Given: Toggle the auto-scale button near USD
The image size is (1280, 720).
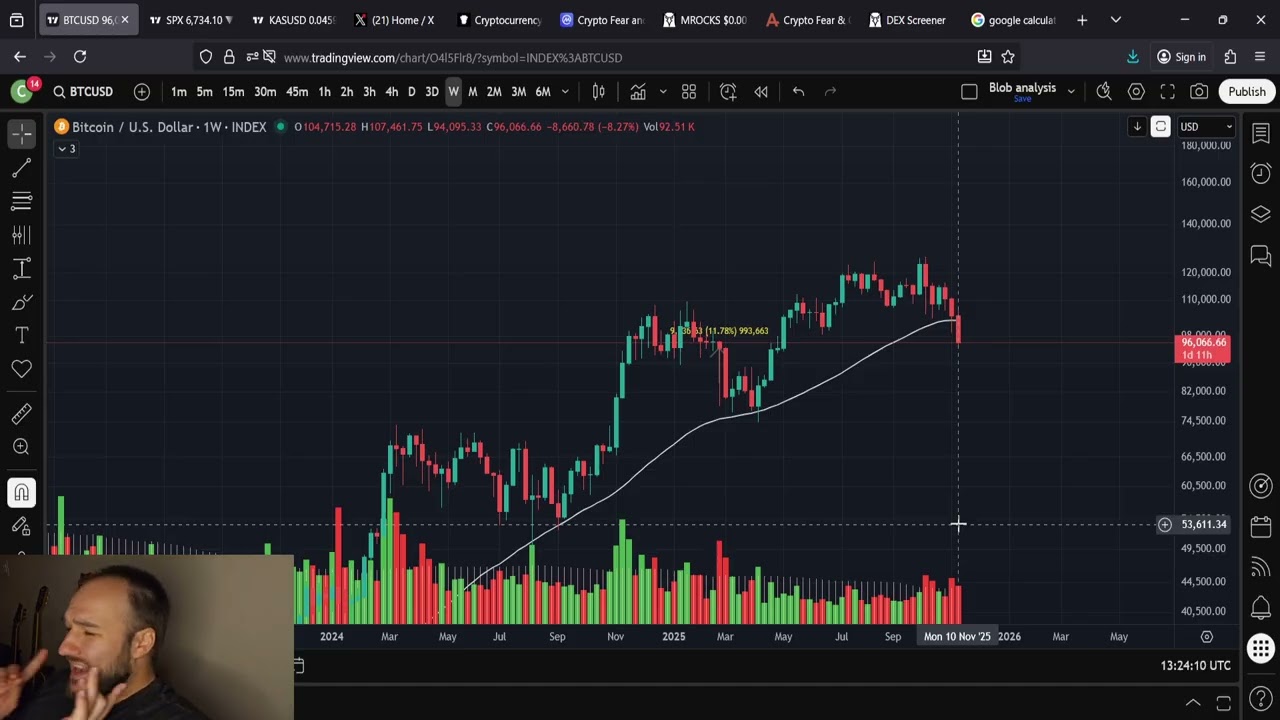Looking at the screenshot, I should 1160,127.
